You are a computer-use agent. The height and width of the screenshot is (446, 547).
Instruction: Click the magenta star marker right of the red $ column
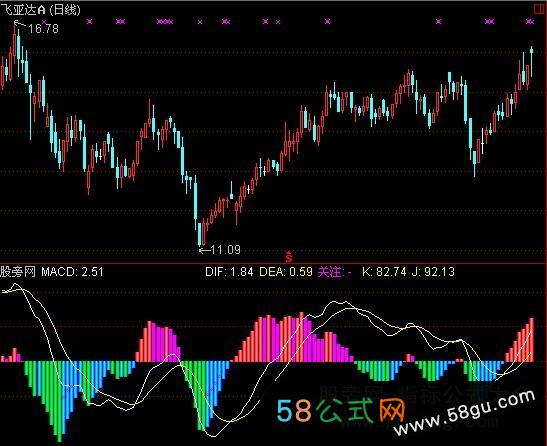coord(328,22)
